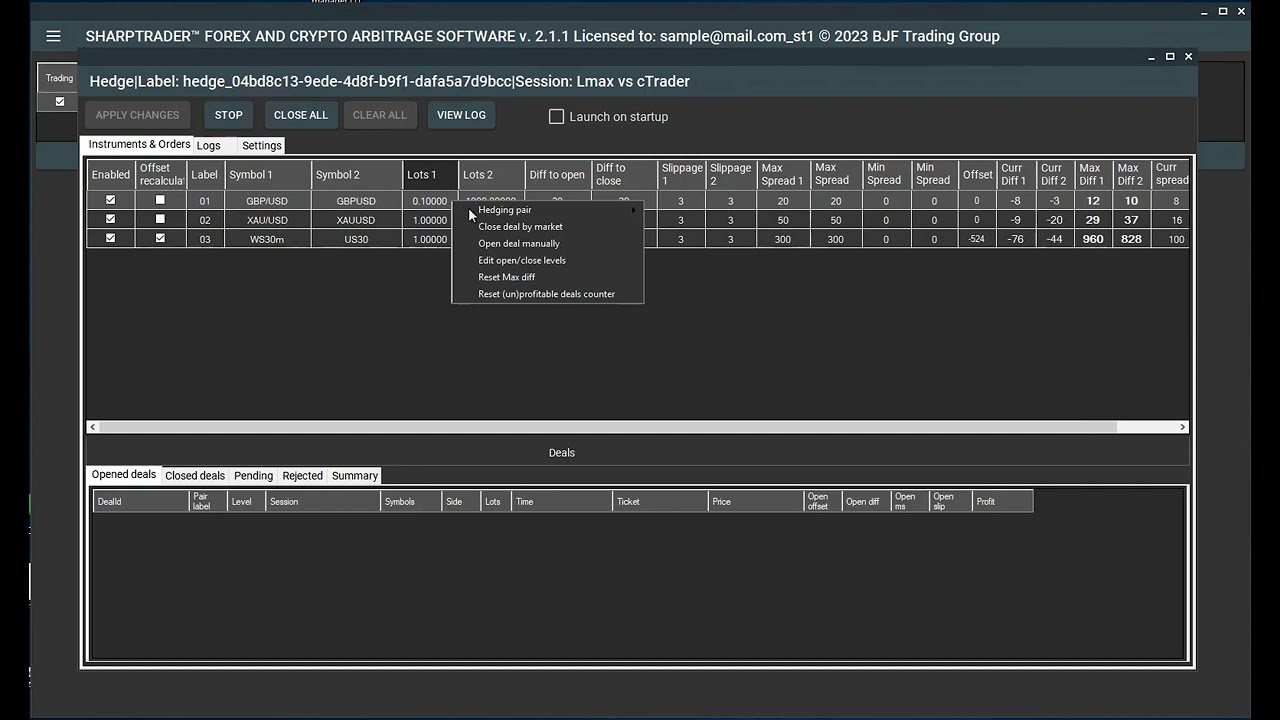This screenshot has height=720, width=1280.
Task: Show the Opened deals tab
Action: (124, 475)
